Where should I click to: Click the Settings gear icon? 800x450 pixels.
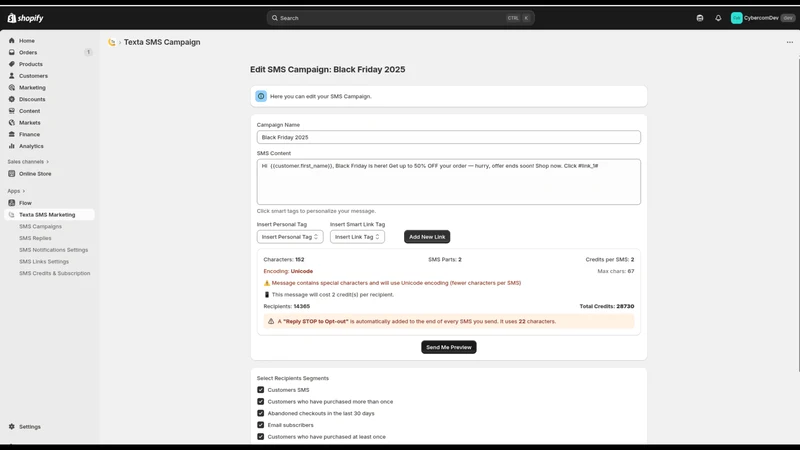[x=12, y=427]
